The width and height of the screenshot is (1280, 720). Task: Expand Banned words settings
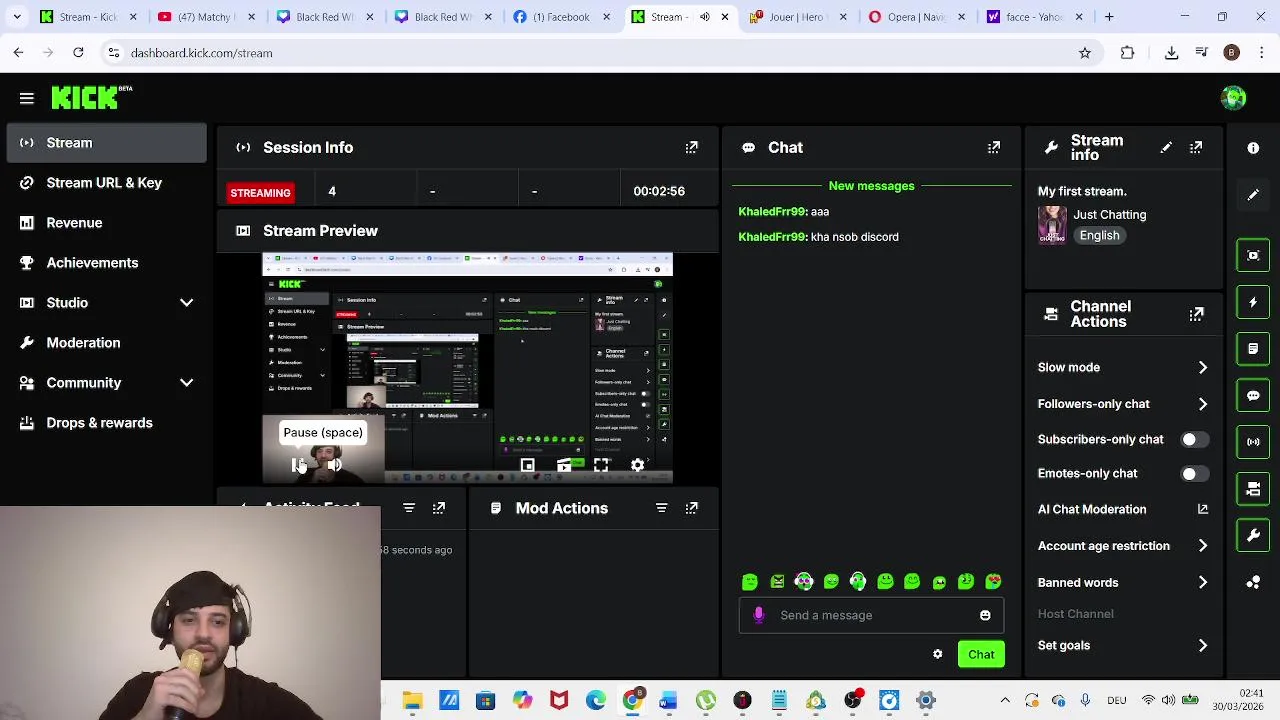click(x=1202, y=582)
